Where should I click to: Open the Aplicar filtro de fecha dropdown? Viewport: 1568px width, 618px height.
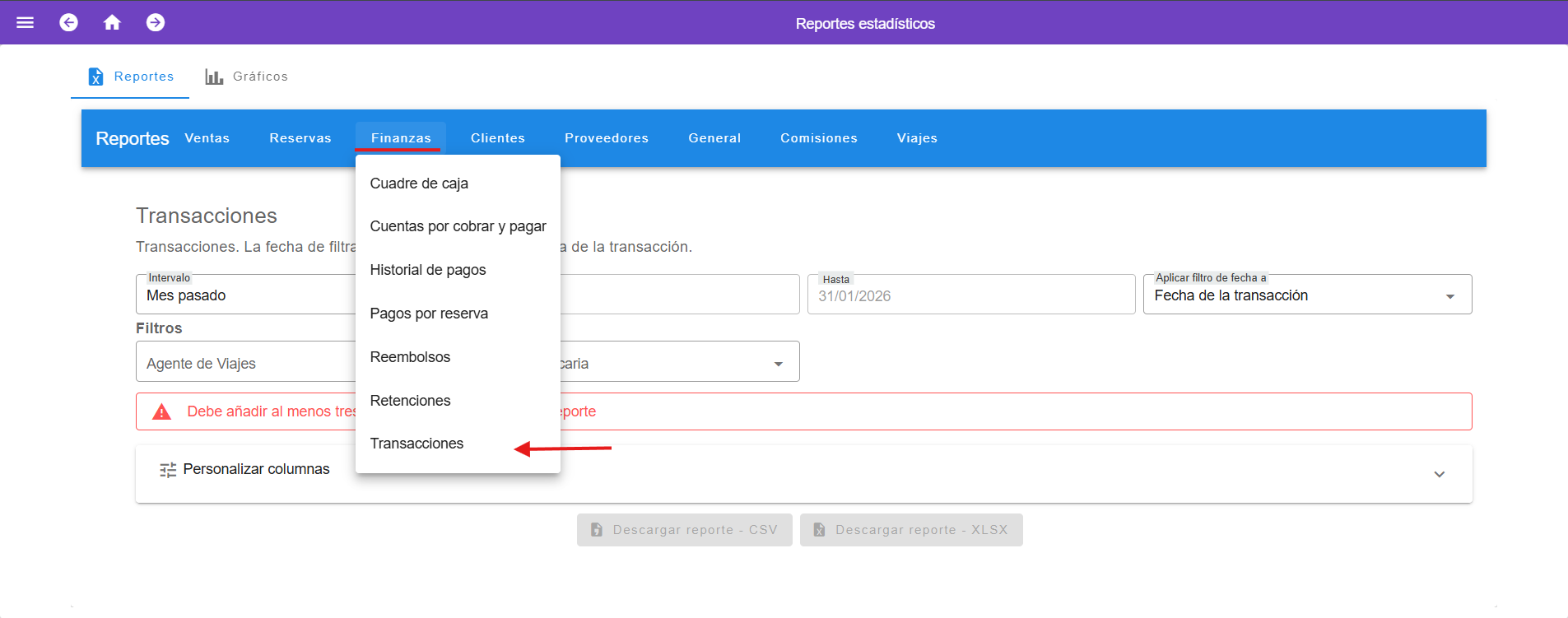click(1449, 296)
